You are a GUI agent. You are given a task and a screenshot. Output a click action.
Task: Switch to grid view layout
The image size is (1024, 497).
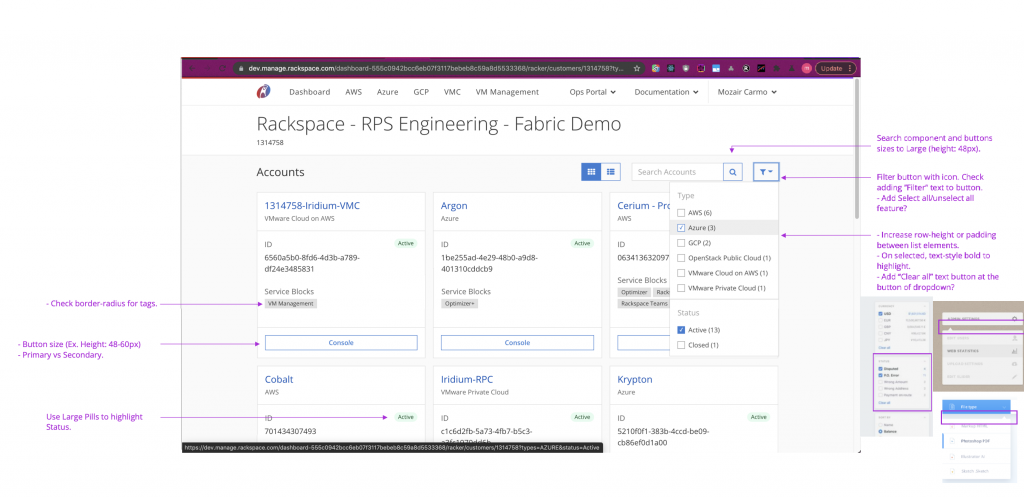pyautogui.click(x=592, y=172)
